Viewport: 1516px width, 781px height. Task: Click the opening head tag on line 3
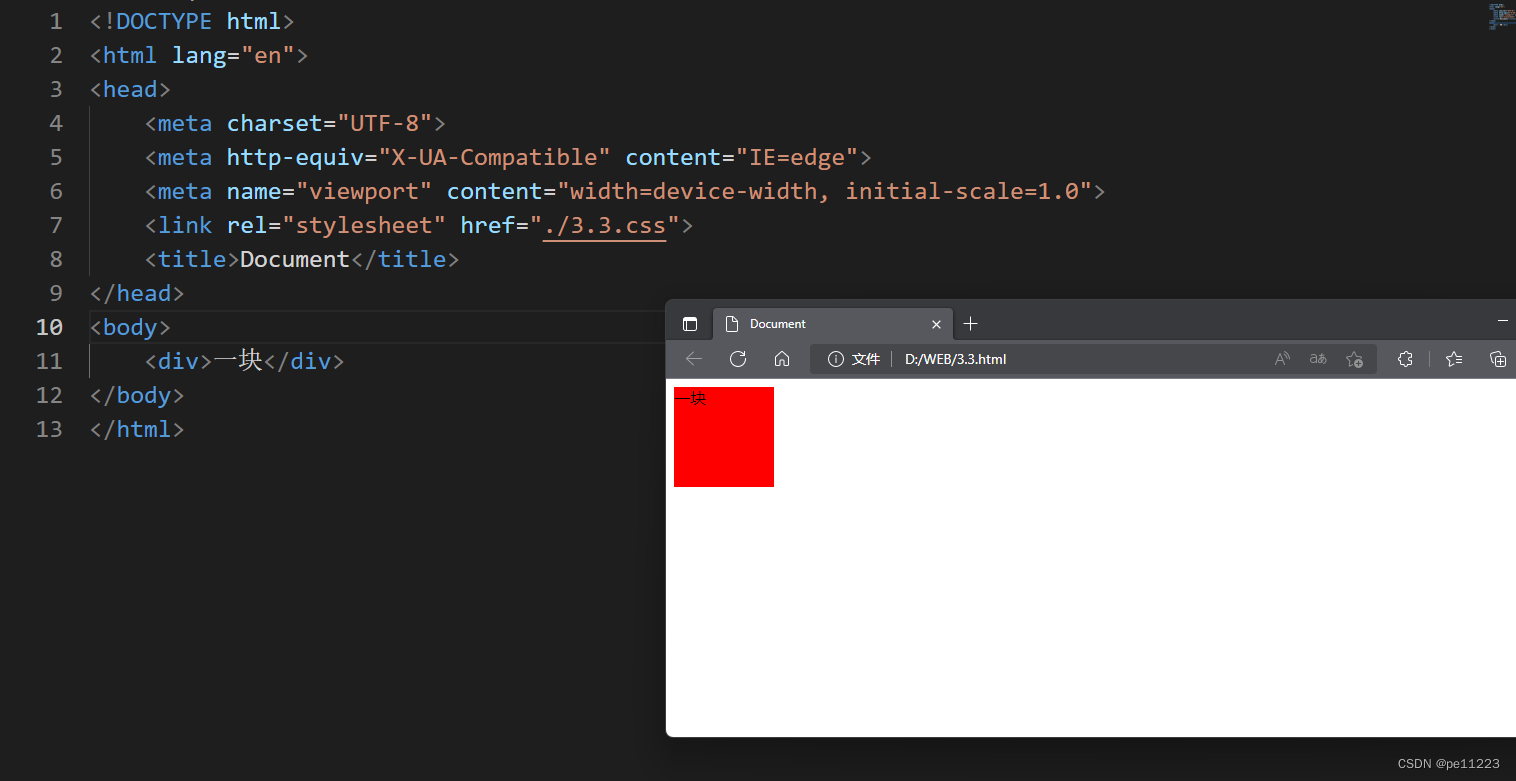click(x=130, y=89)
